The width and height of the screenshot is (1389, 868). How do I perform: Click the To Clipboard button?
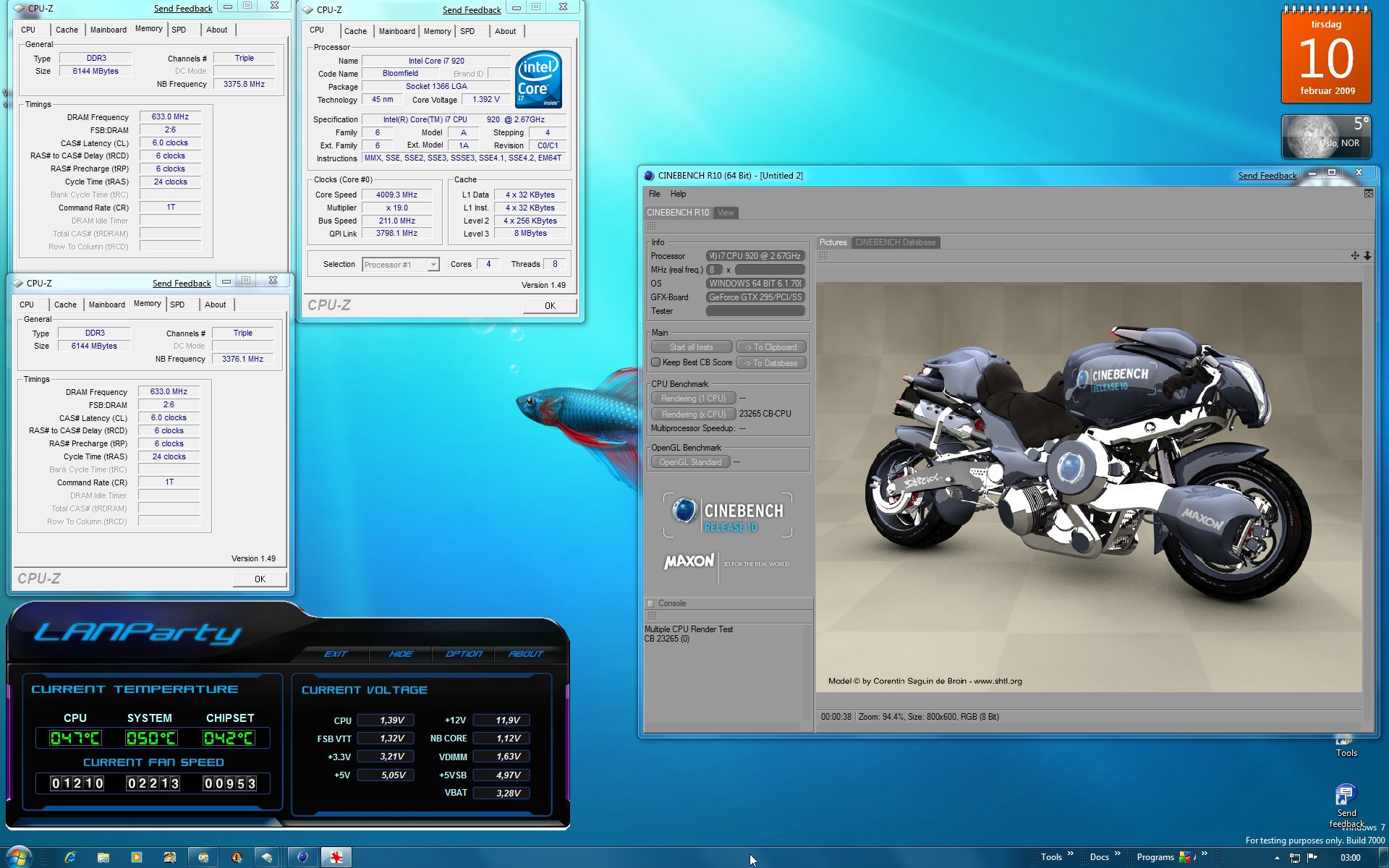(x=770, y=347)
